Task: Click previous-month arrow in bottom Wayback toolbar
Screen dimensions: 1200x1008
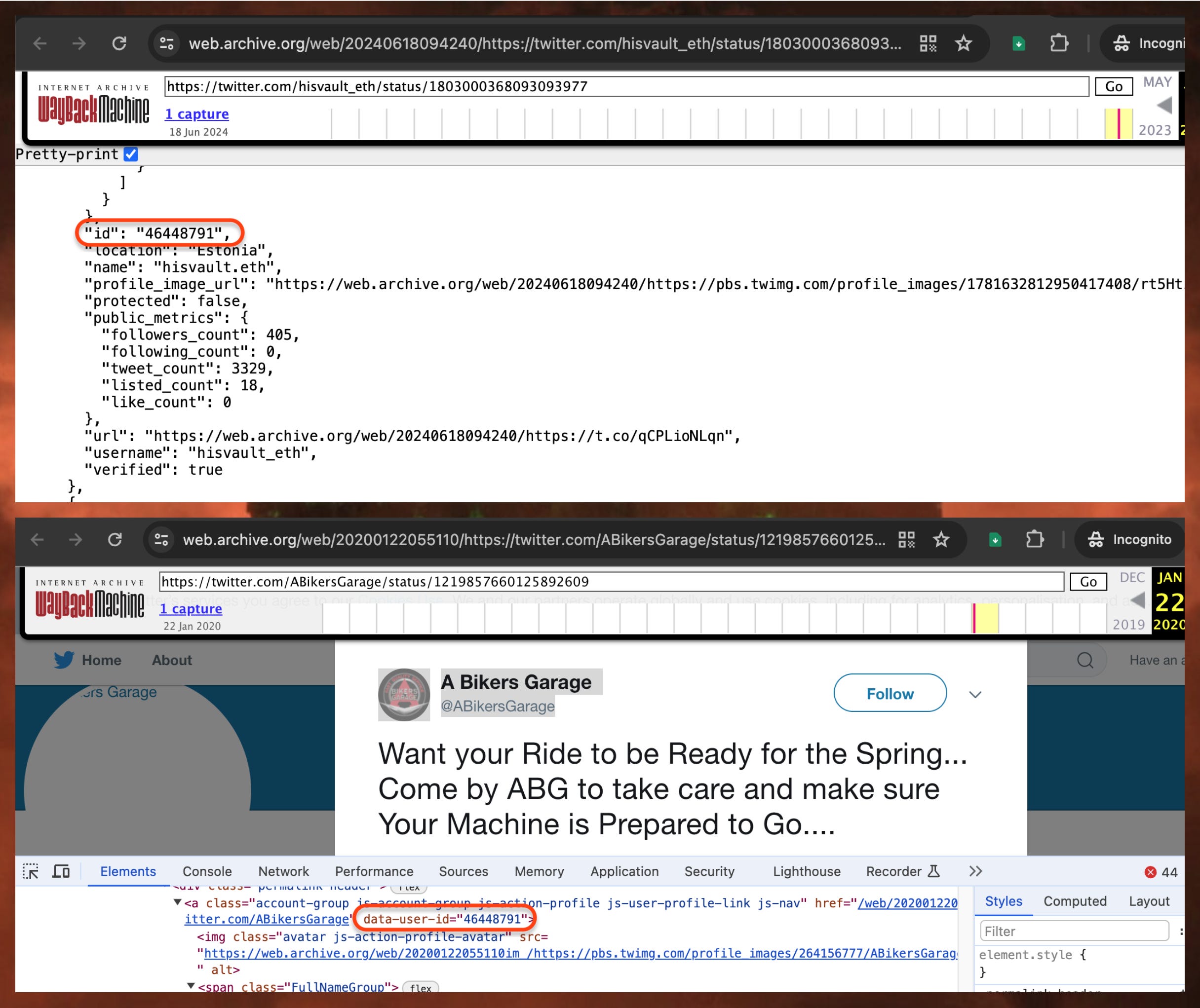Action: point(1137,600)
